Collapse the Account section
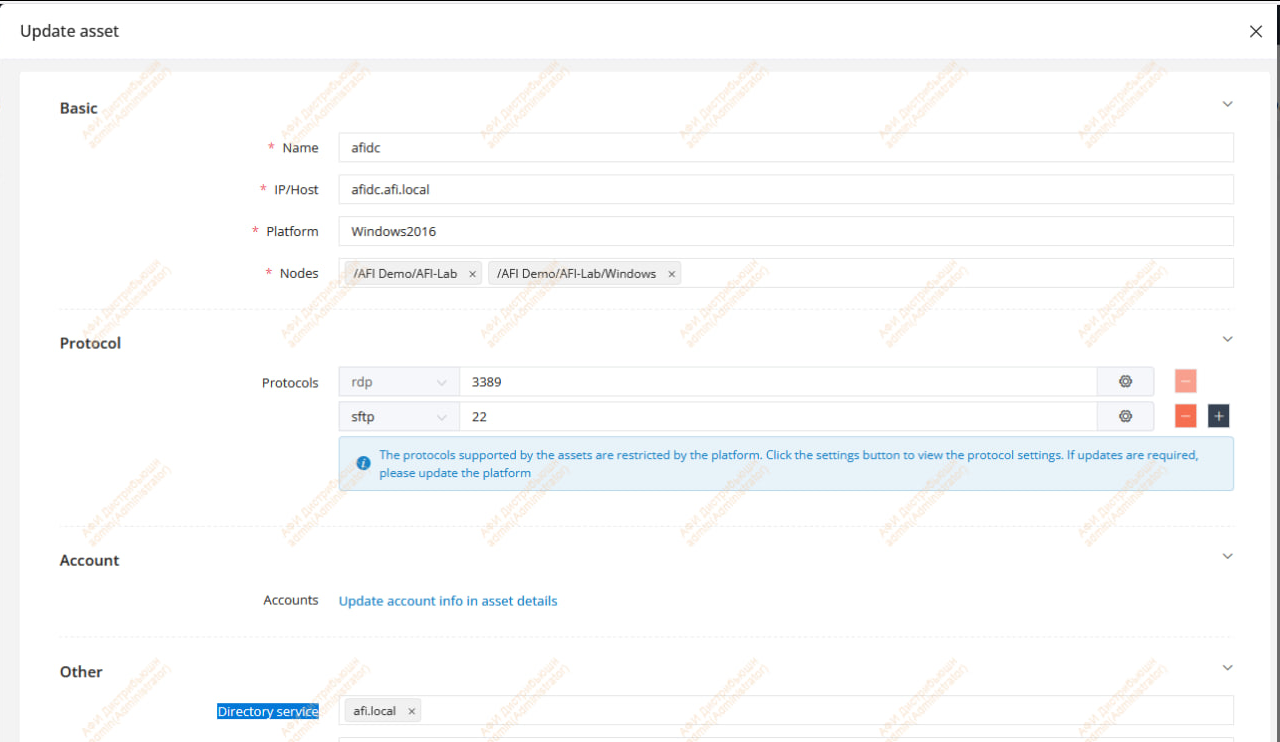Image resolution: width=1280 pixels, height=742 pixels. coord(1228,556)
